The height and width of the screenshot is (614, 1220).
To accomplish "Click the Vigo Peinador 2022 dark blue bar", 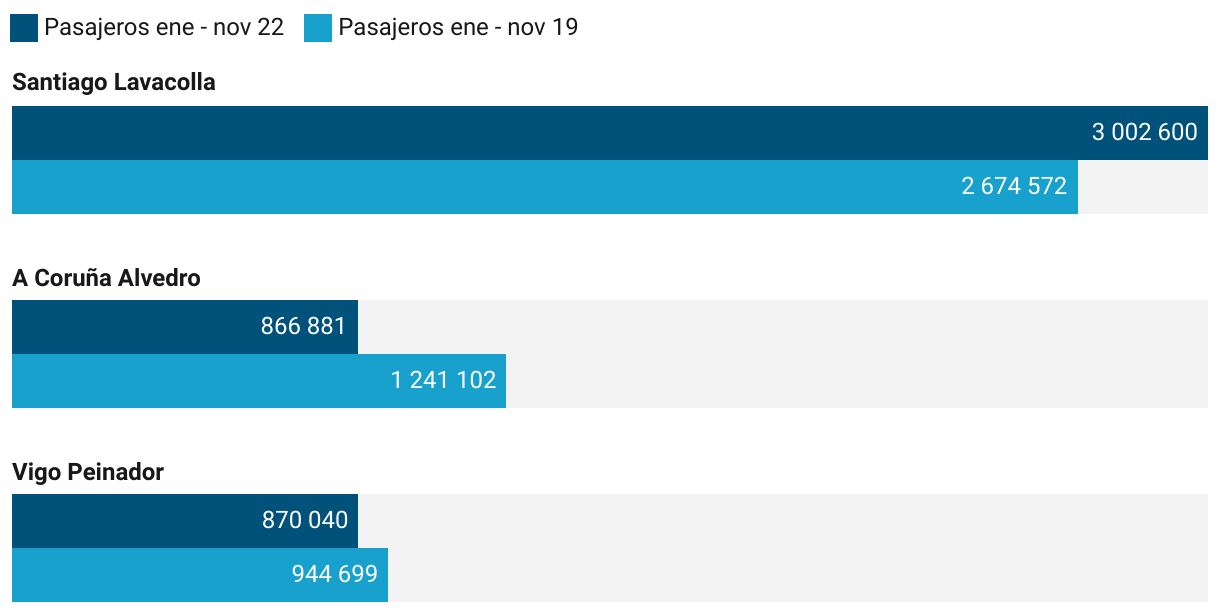I will [x=130, y=521].
